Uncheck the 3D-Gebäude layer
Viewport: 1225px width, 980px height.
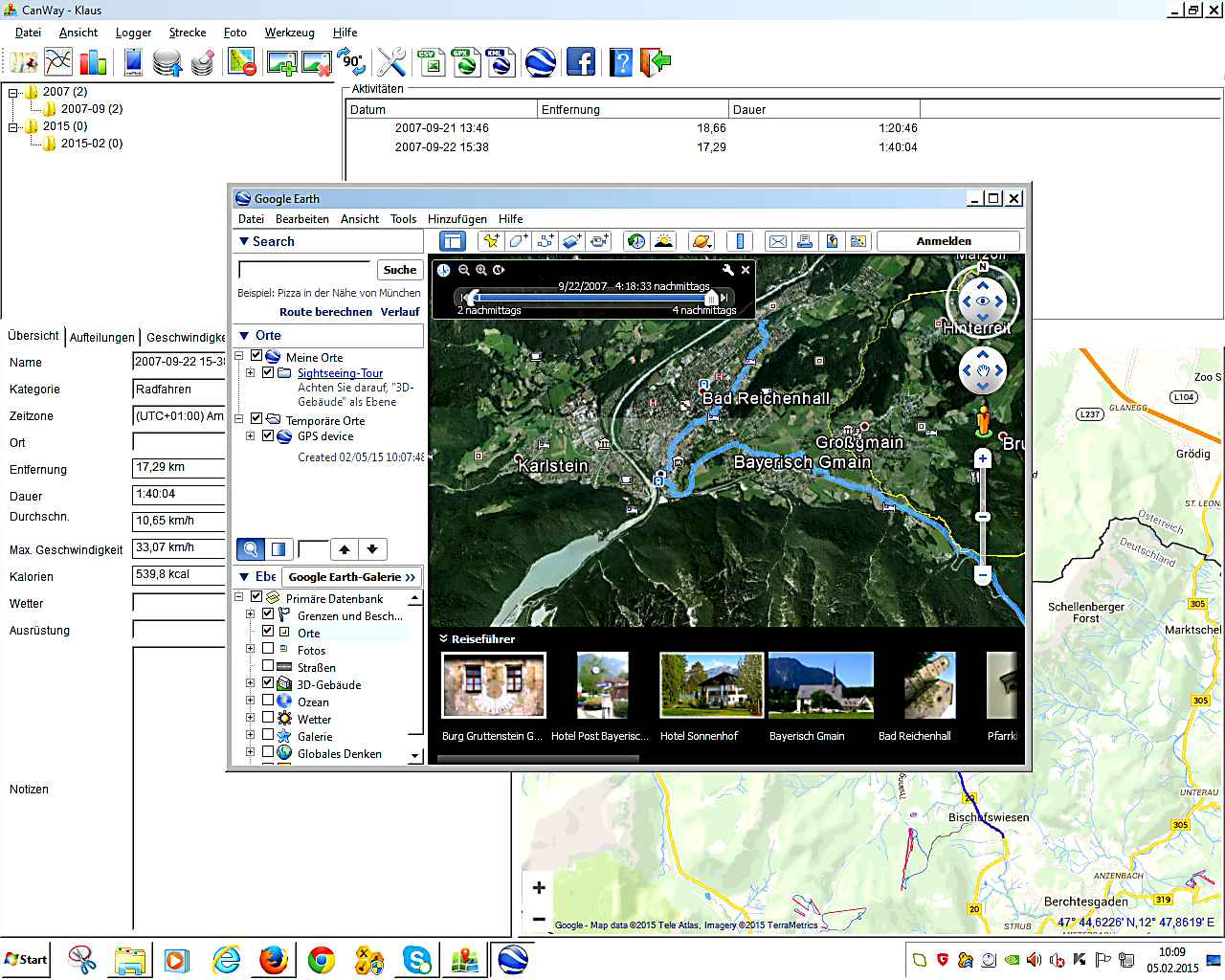pyautogui.click(x=268, y=683)
